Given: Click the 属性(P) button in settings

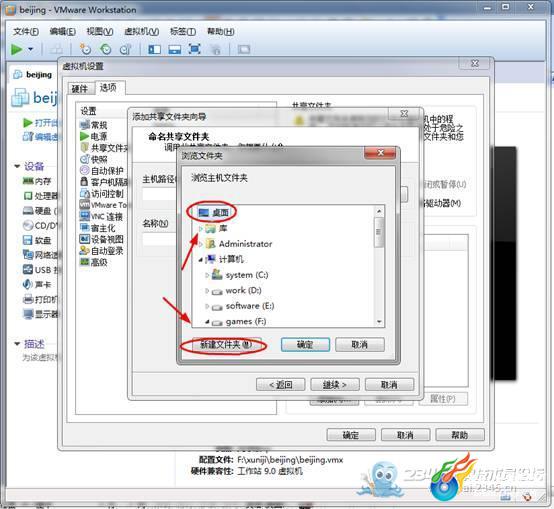Looking at the screenshot, I should point(443,399).
